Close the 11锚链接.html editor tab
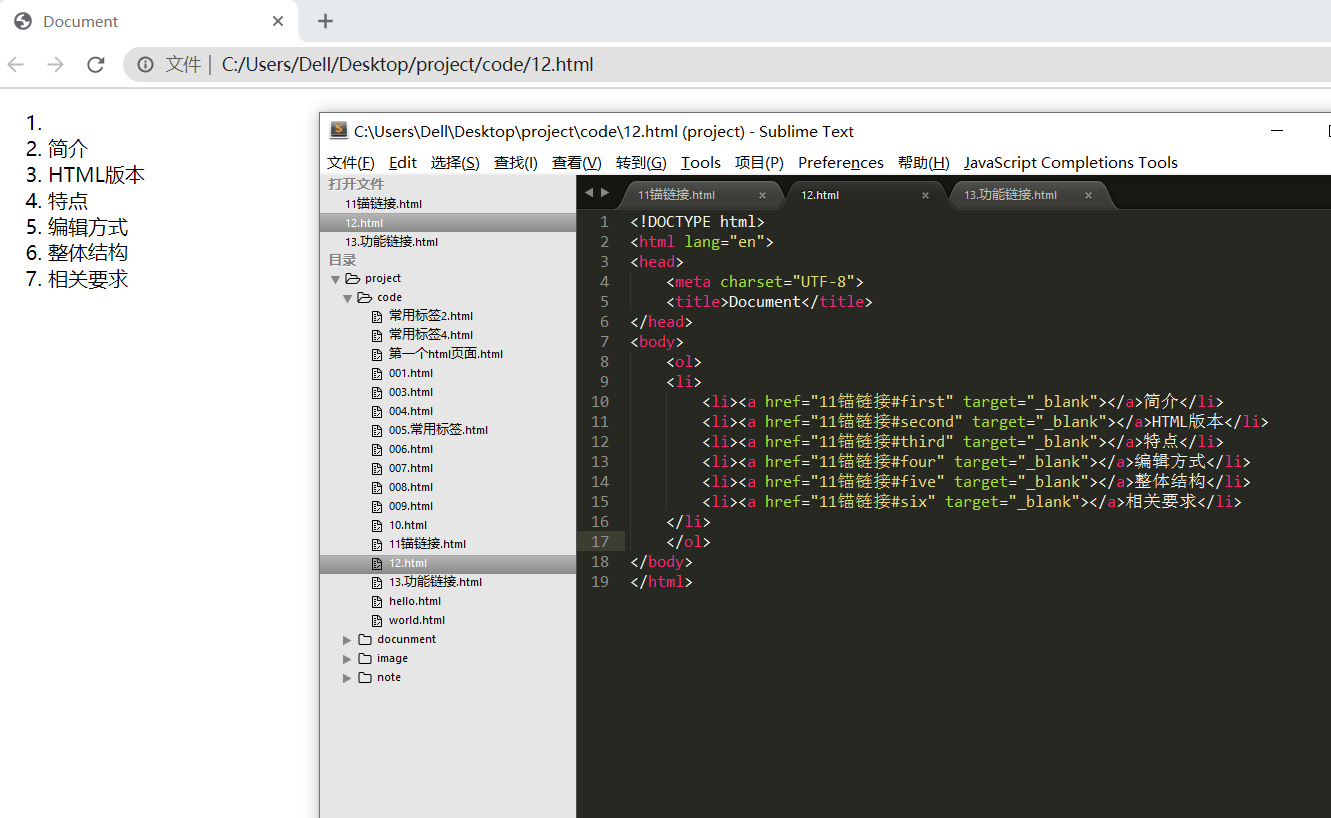The width and height of the screenshot is (1331, 818). (x=762, y=195)
